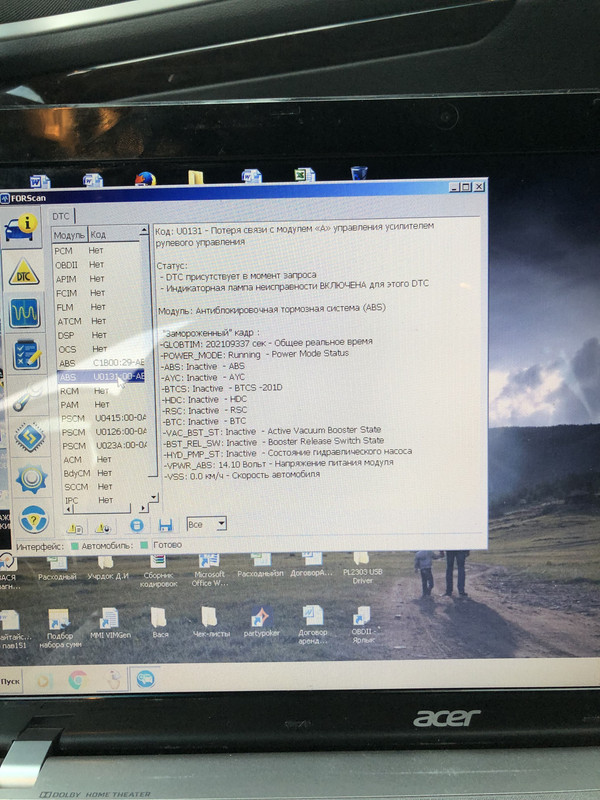Click the module list scroll-left arrow
The height and width of the screenshot is (800, 600).
click(69, 509)
